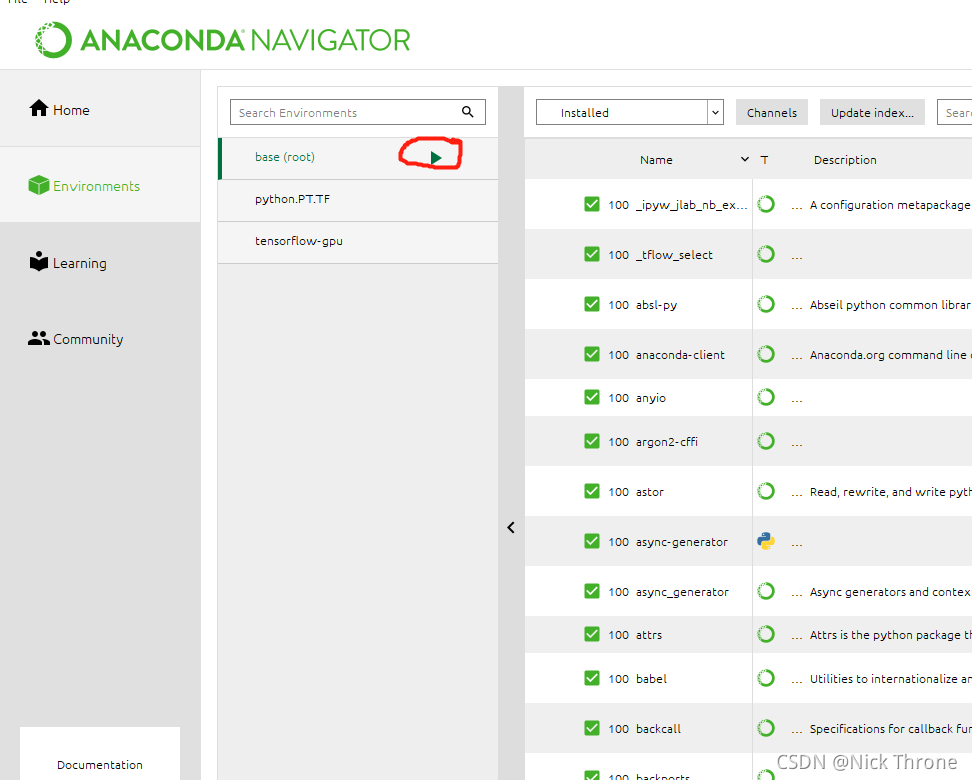Click the Description column header
Viewport: 972px width, 780px height.
pyautogui.click(x=845, y=160)
